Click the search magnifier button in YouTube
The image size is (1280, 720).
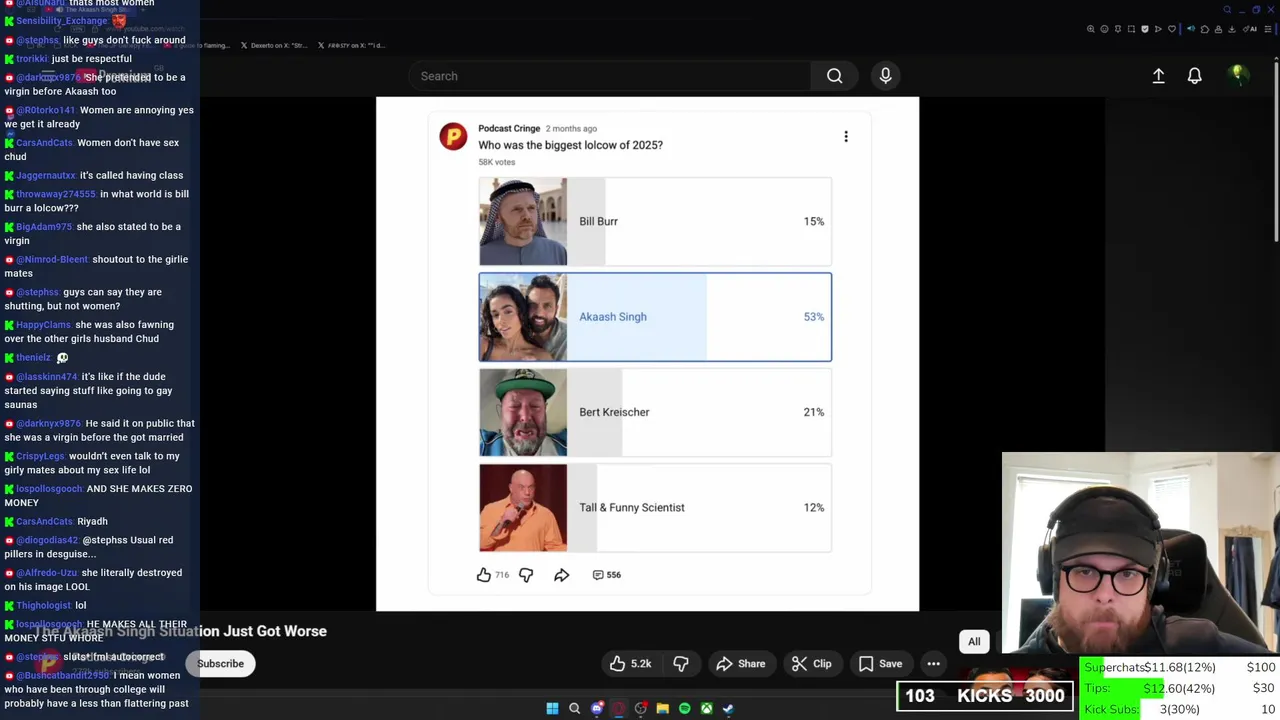click(x=834, y=76)
